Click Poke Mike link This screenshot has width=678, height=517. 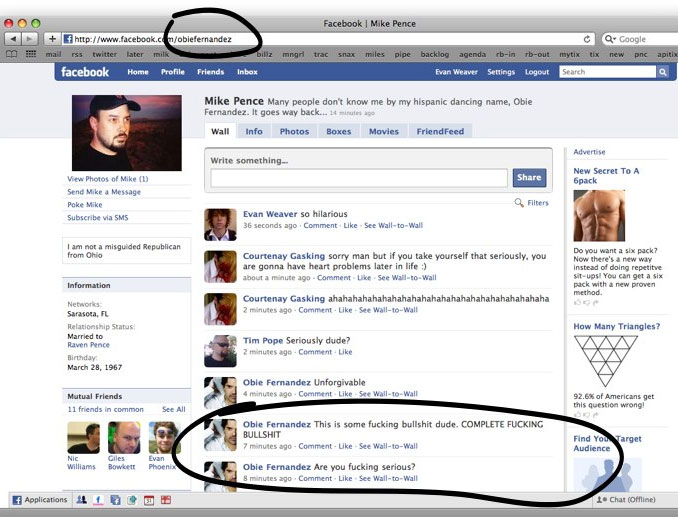click(x=85, y=204)
